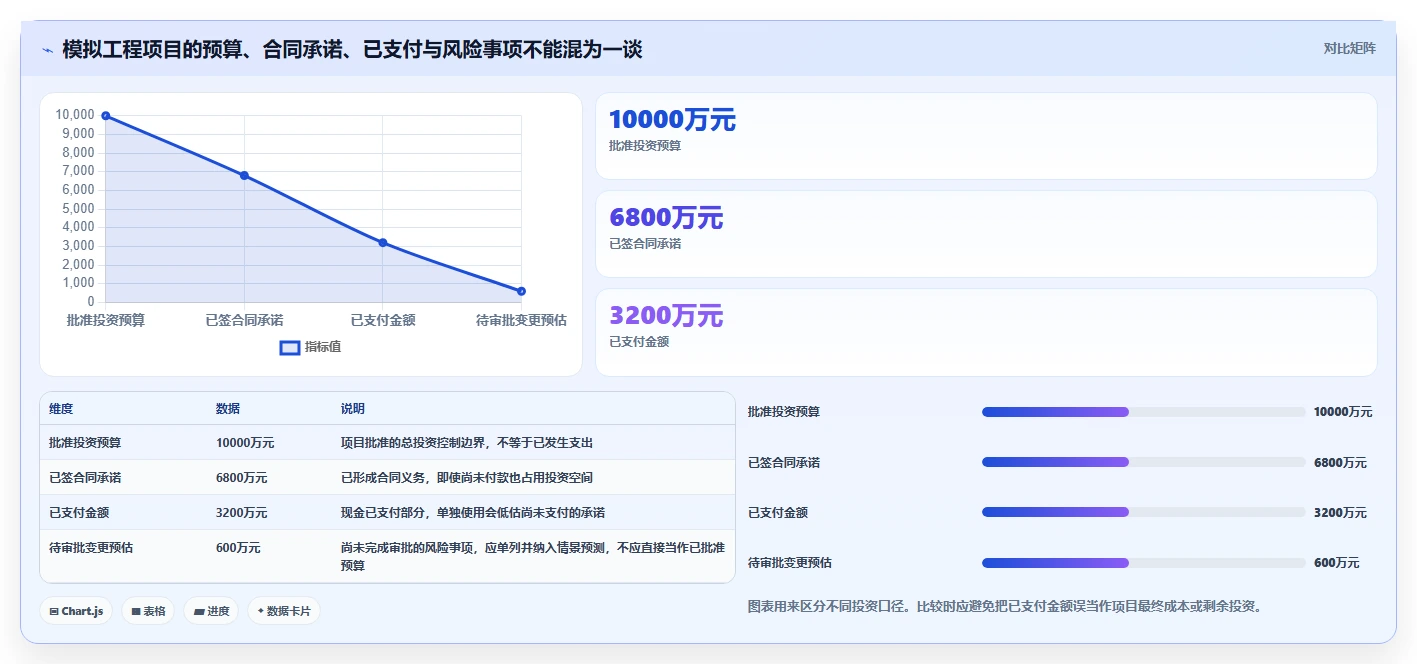Click the footnote starting 图表用来区分不同投资口径
1417x664 pixels.
(x=1005, y=606)
